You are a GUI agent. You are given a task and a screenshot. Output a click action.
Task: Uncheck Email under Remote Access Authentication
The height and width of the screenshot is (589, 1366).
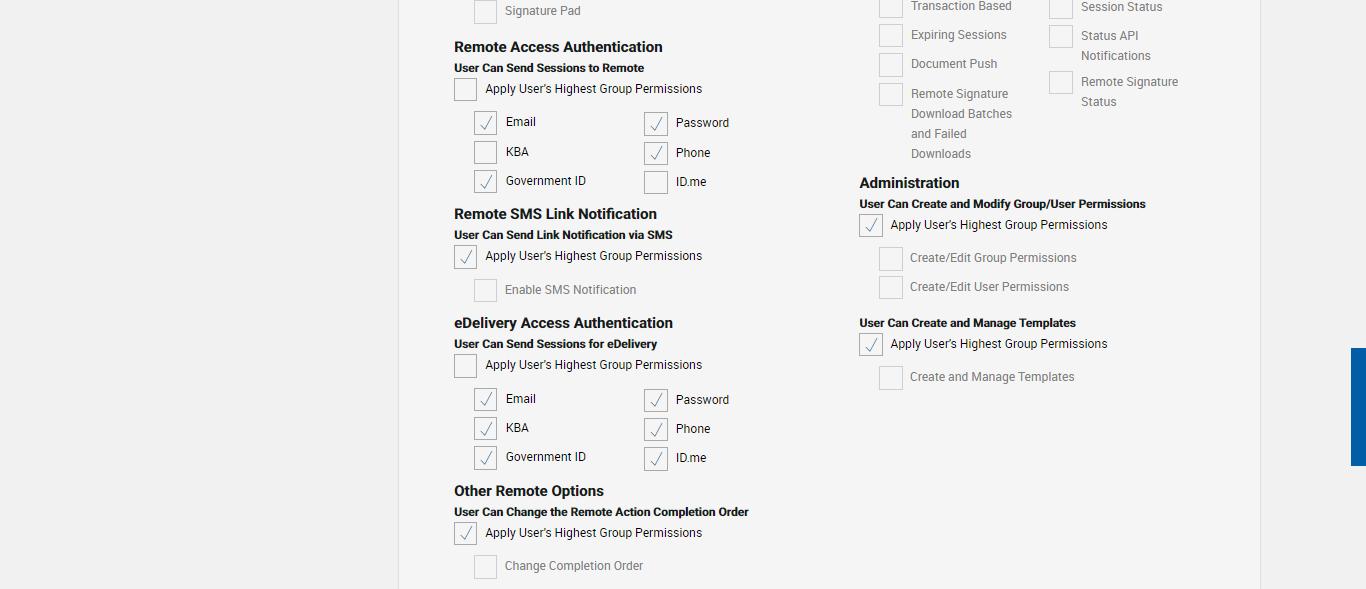pos(486,123)
